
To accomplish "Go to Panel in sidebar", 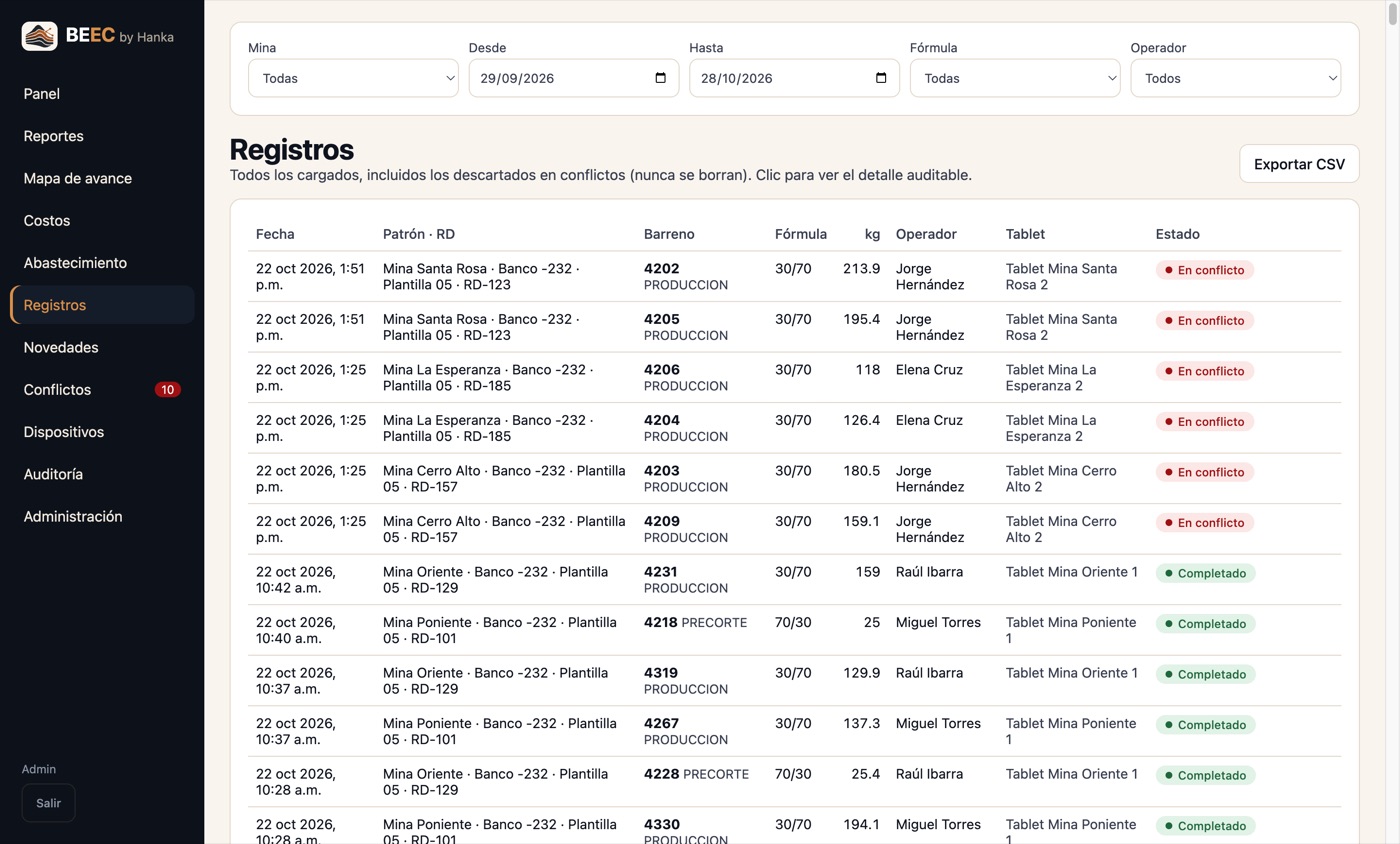I will (102, 94).
